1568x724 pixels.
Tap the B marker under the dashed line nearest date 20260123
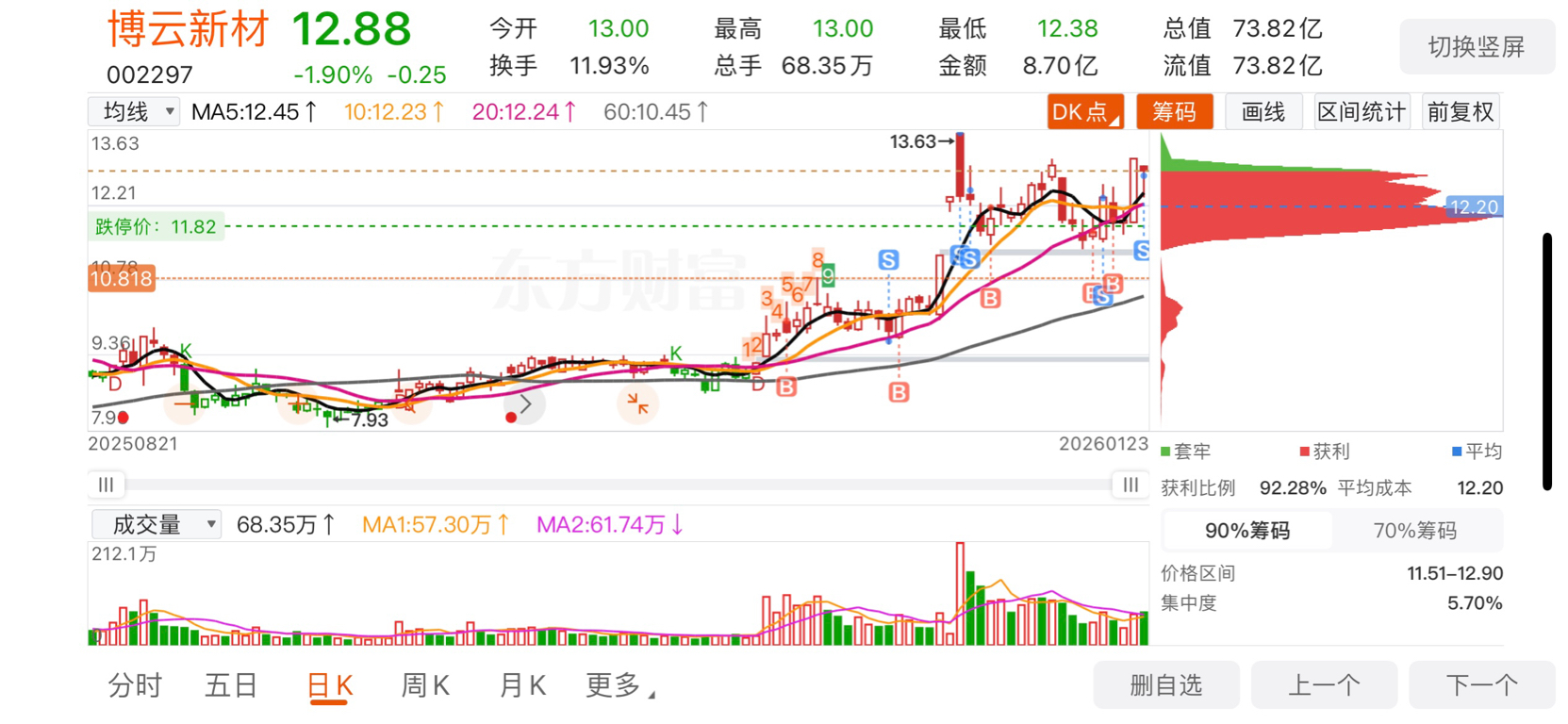click(x=1113, y=284)
